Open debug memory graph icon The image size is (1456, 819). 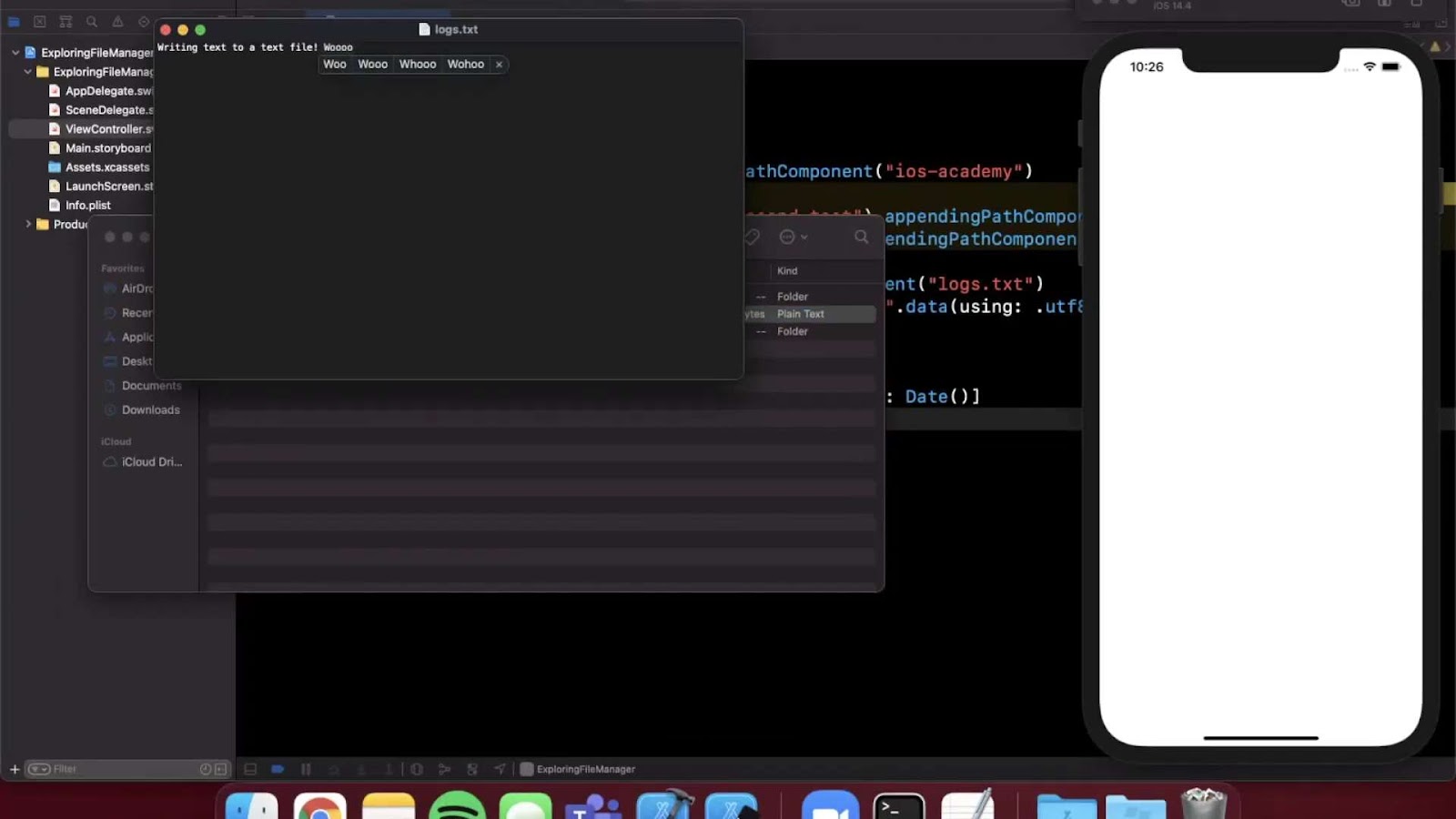coord(444,770)
